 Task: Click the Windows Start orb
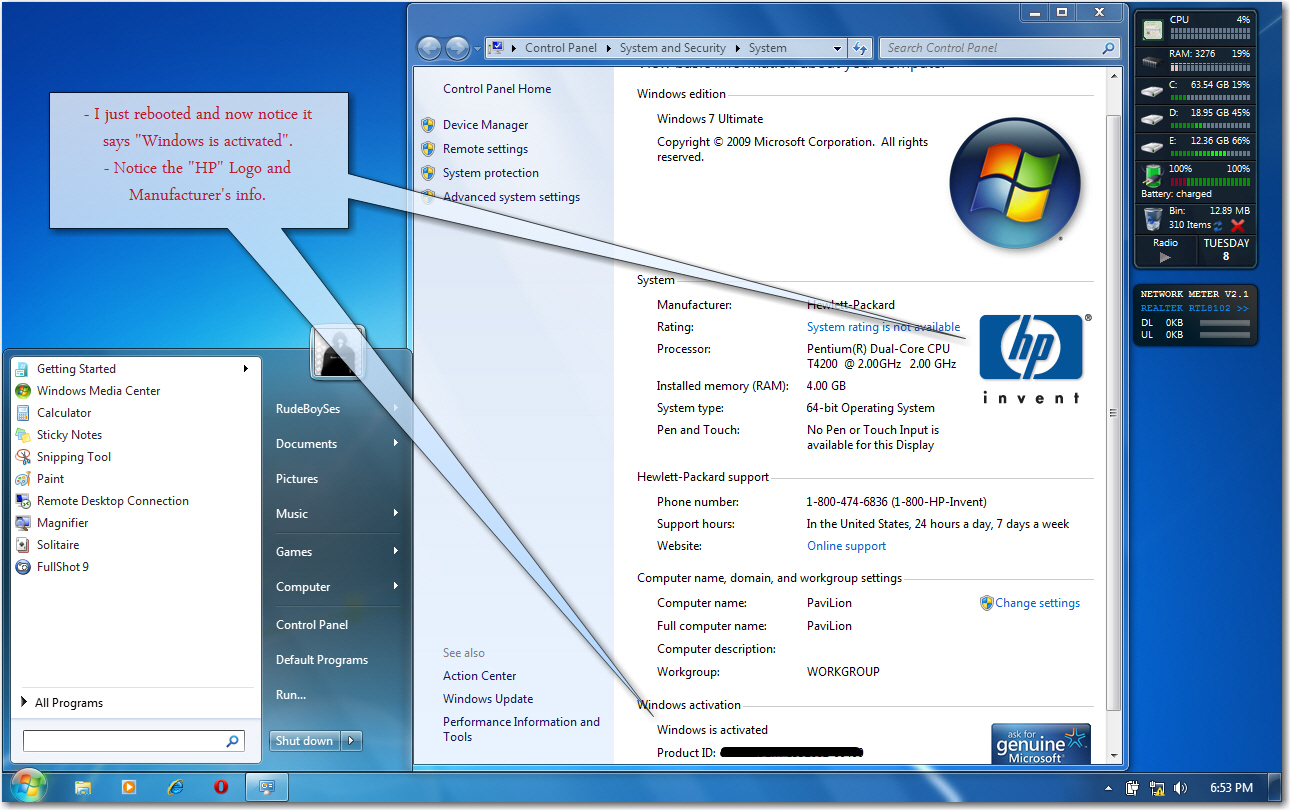(28, 786)
